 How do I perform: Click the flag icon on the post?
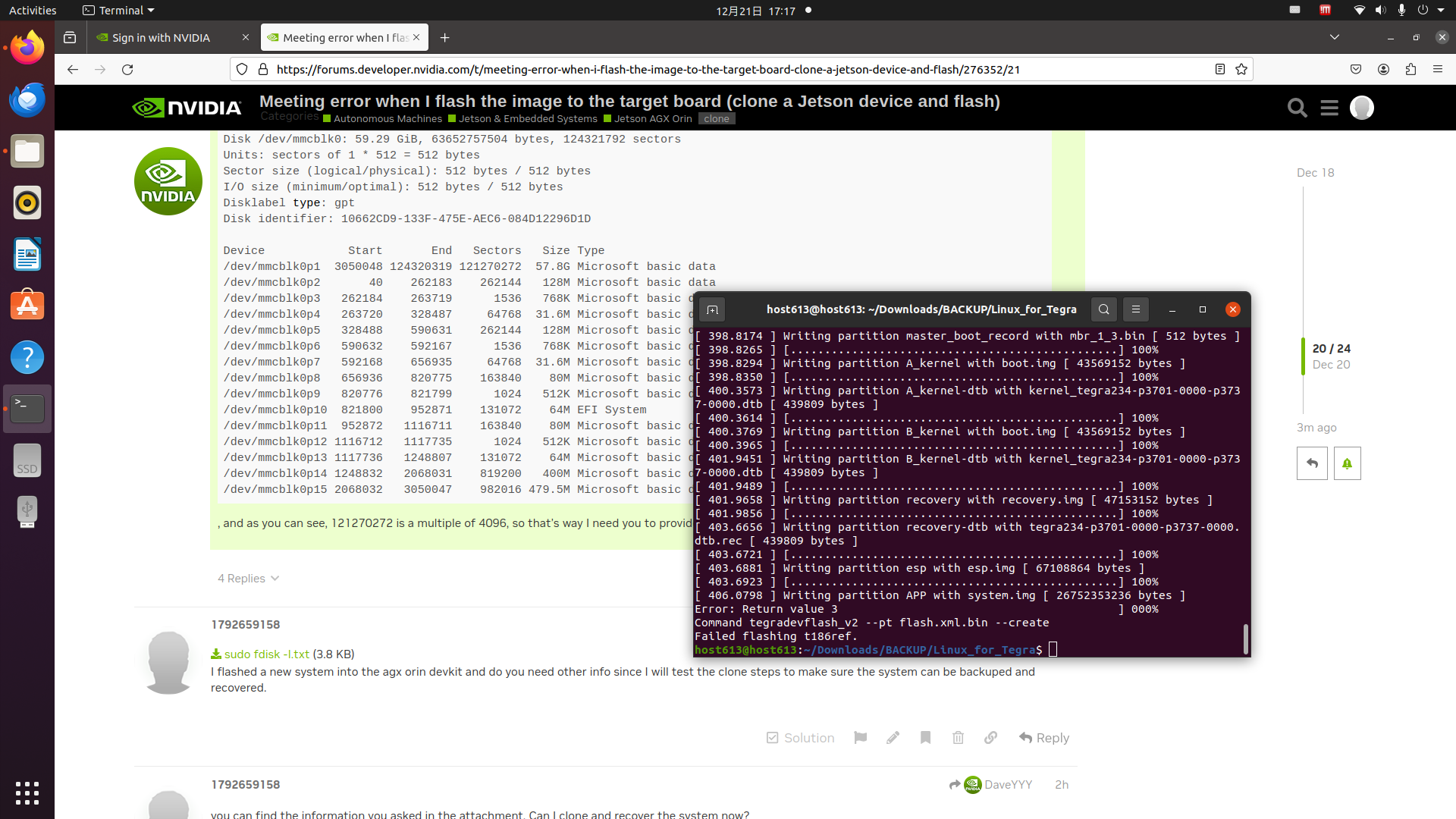pos(860,738)
